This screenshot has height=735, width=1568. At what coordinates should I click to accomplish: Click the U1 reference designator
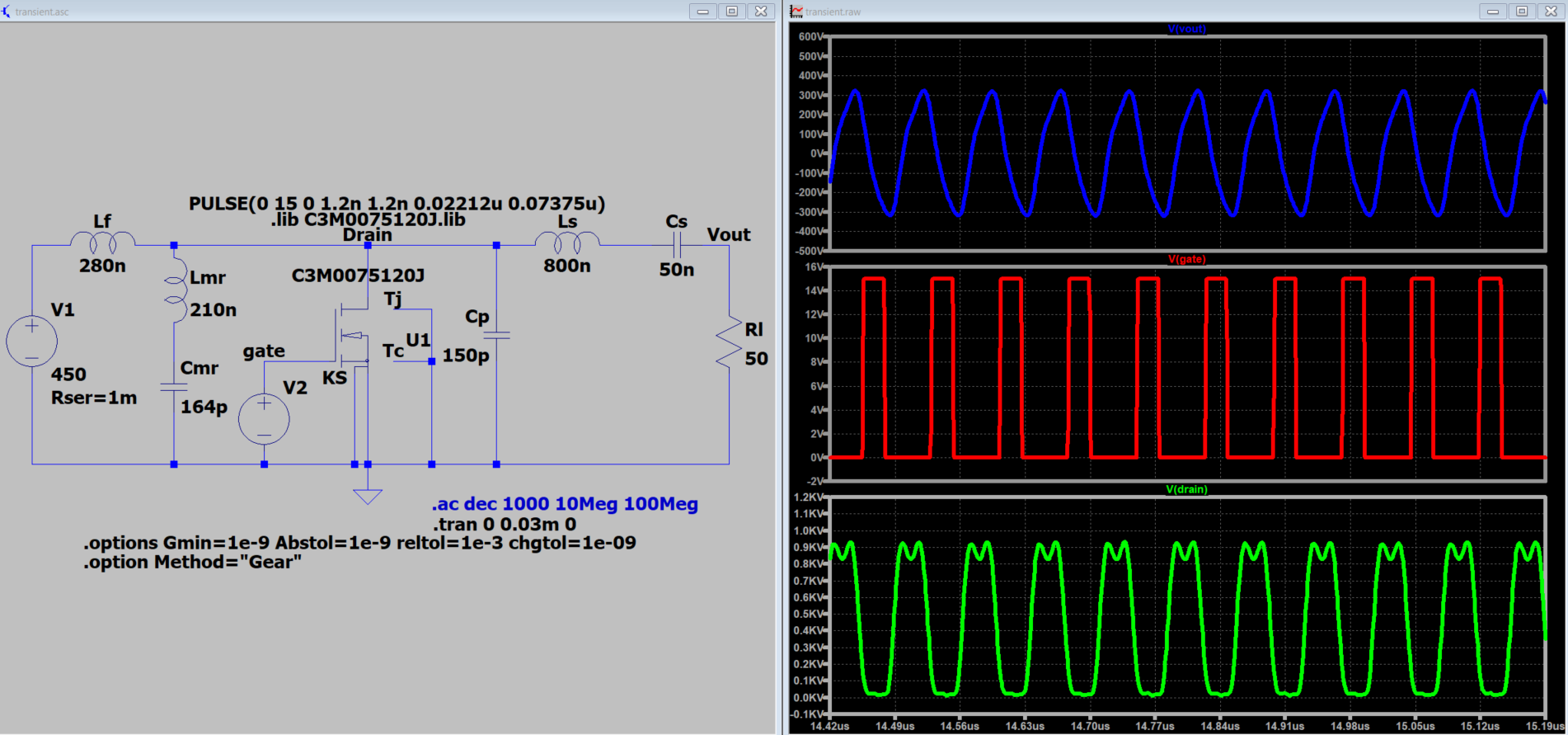pyautogui.click(x=418, y=340)
